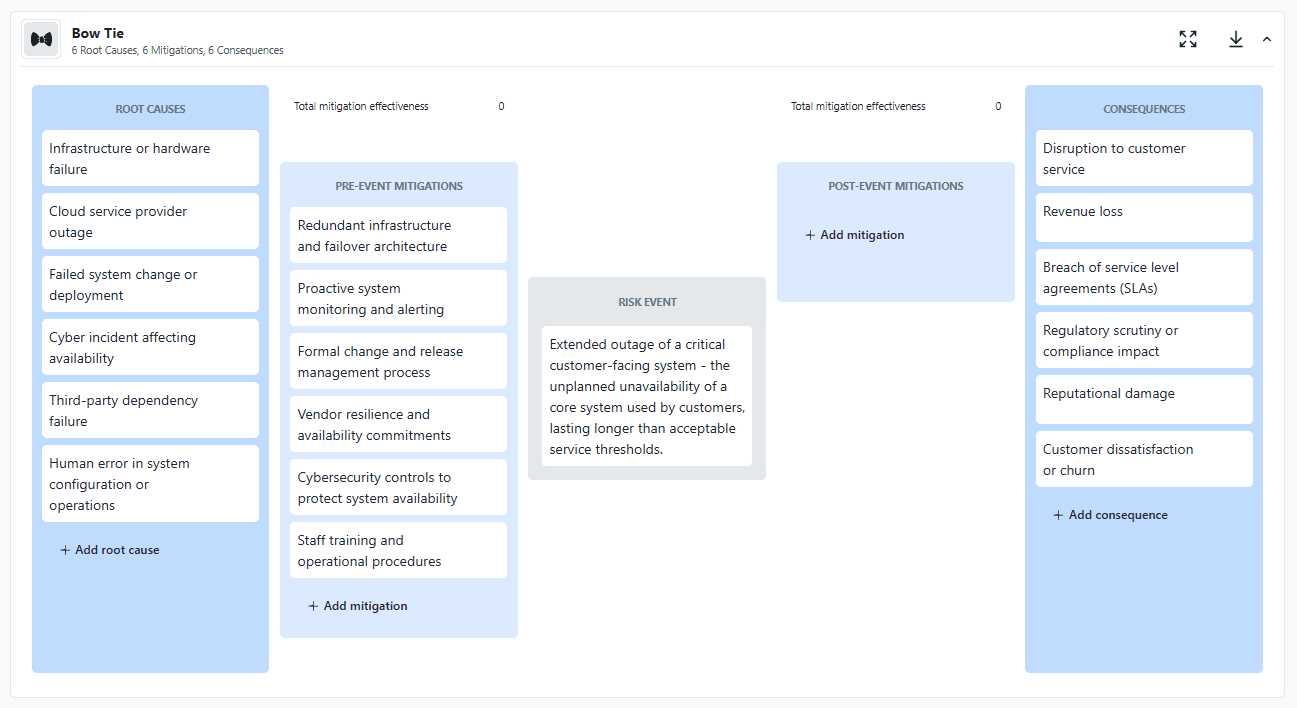Open the Cloud service provider outage root cause
Screen dimensions: 1297x708
(x=150, y=220)
